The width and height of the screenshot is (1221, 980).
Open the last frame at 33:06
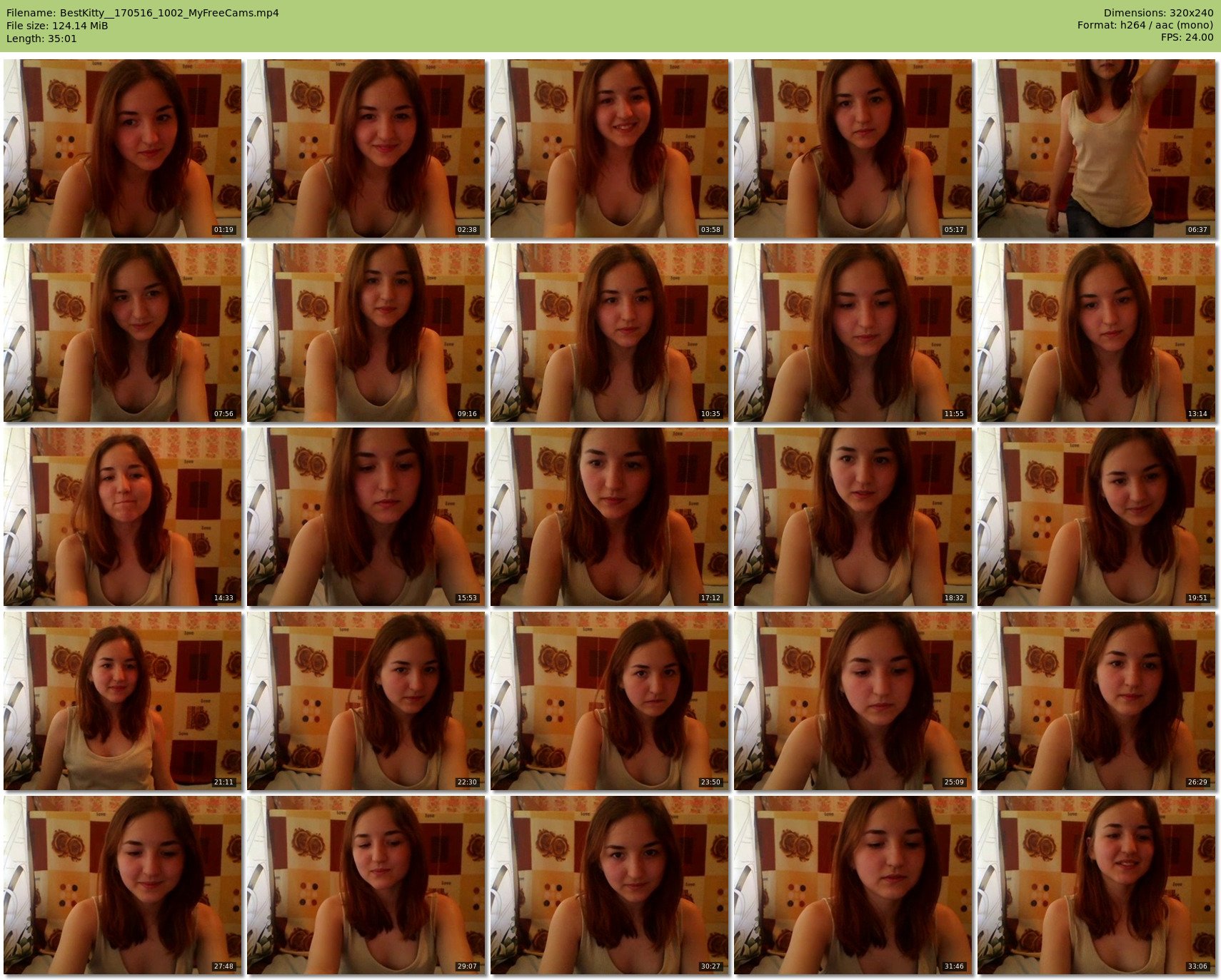tap(1096, 885)
